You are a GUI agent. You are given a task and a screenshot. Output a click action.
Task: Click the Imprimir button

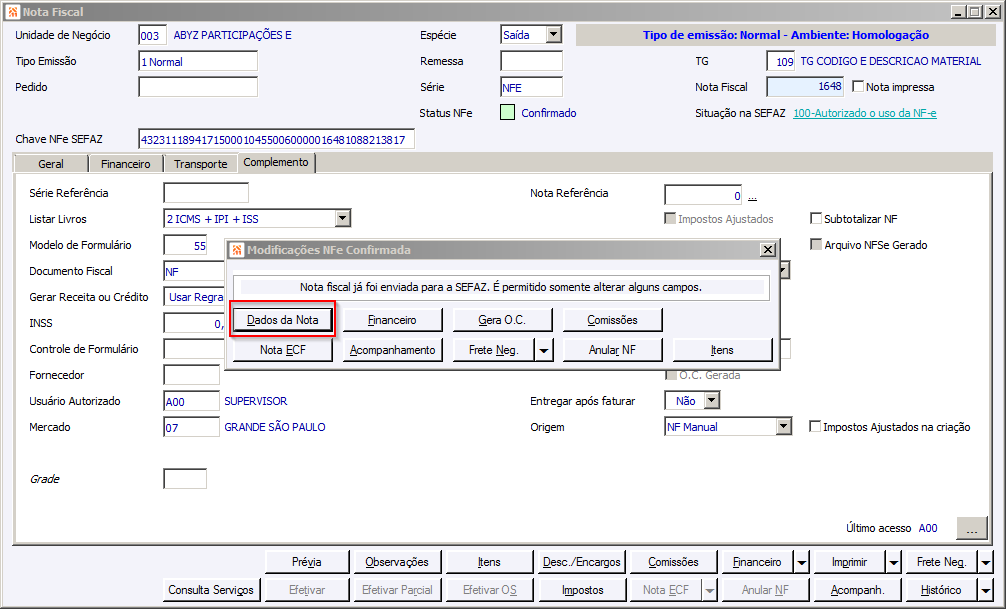click(x=849, y=562)
